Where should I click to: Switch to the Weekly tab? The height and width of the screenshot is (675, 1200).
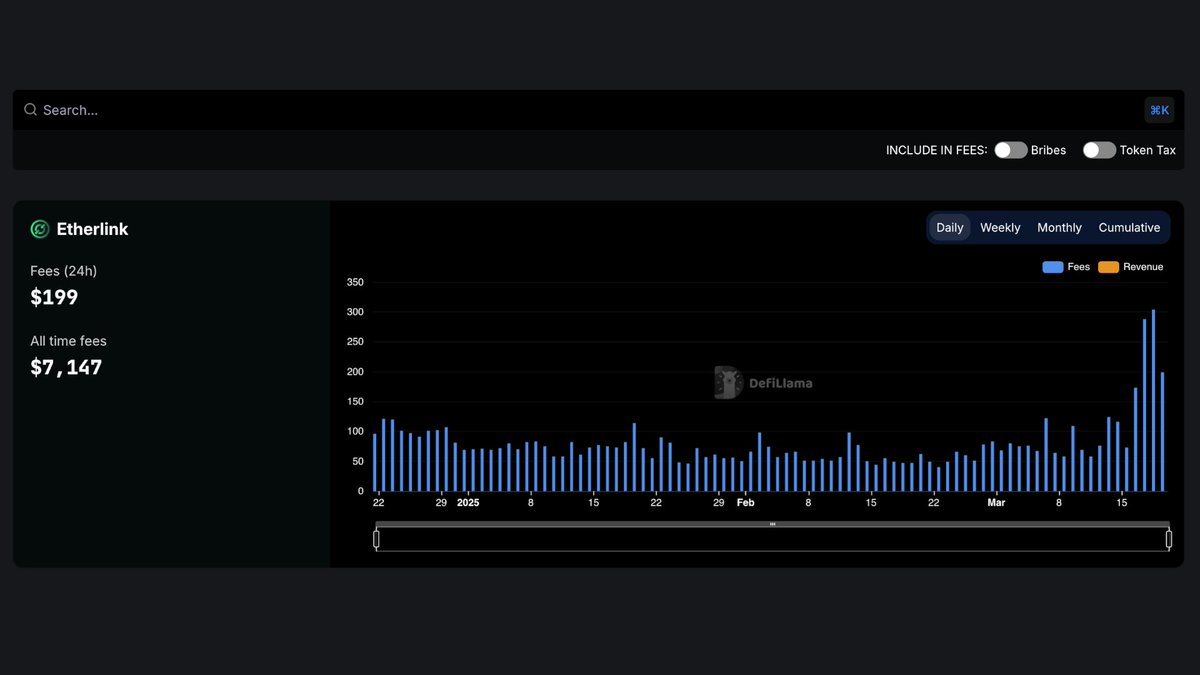click(1000, 228)
